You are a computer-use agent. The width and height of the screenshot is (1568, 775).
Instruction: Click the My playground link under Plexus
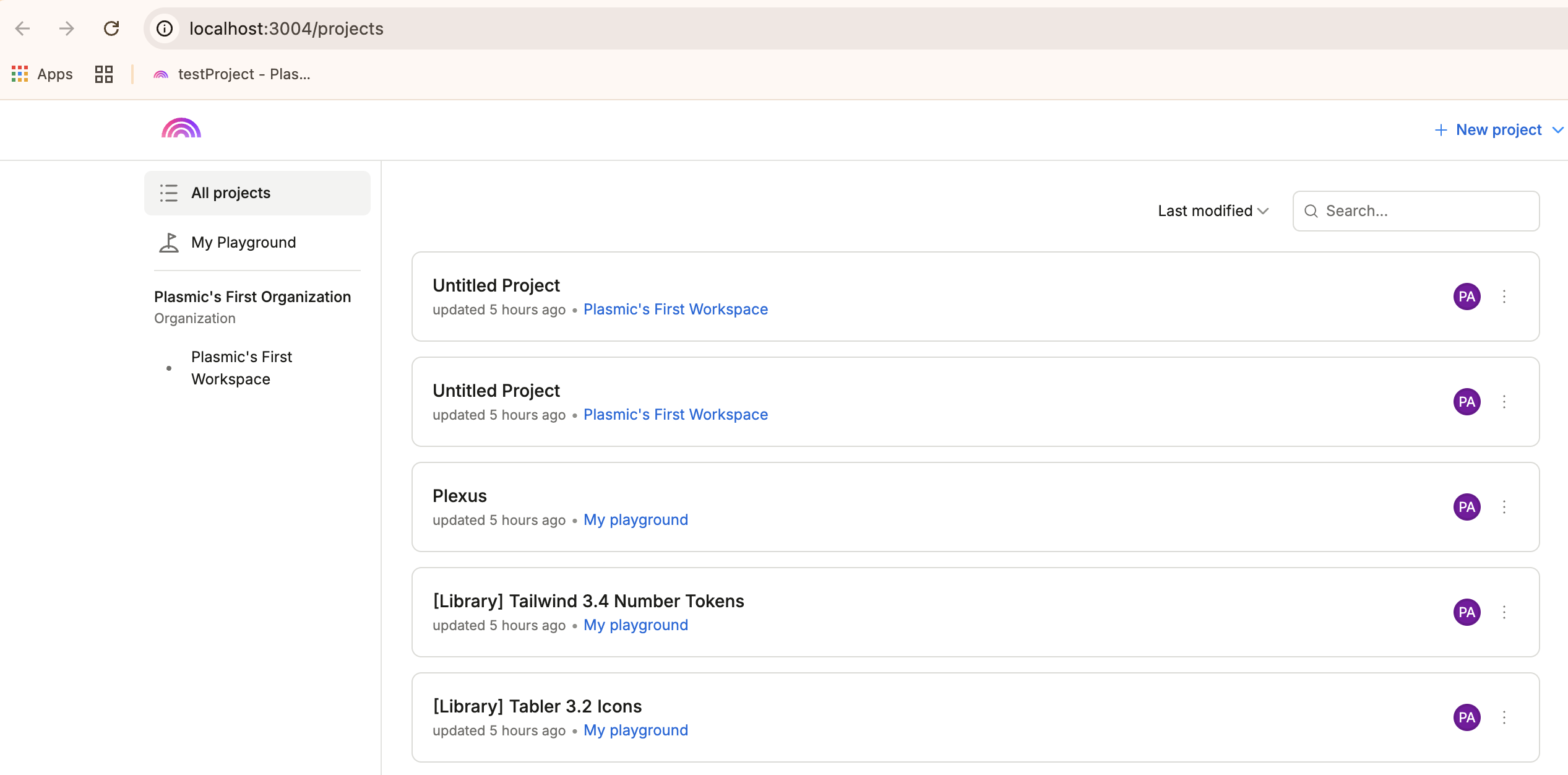[x=635, y=520]
